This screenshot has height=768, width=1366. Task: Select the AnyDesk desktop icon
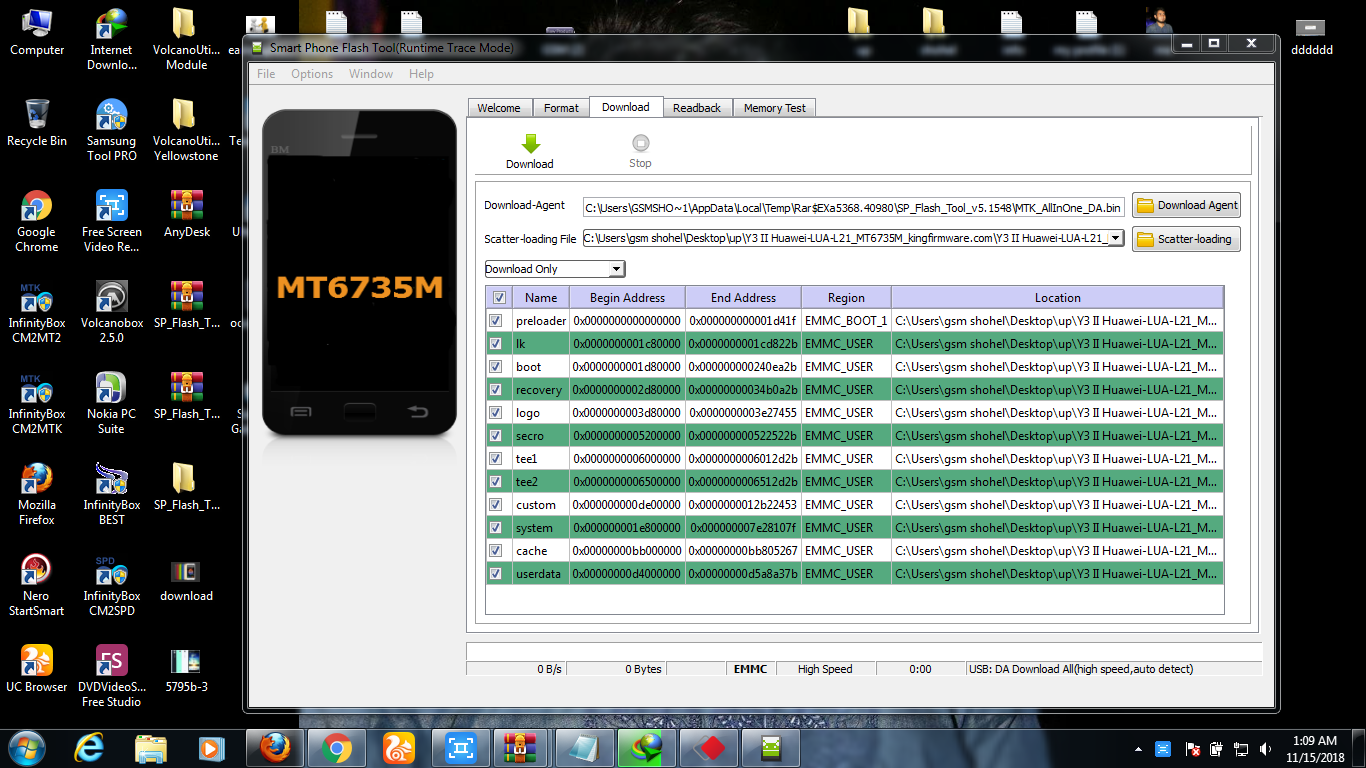click(x=187, y=215)
